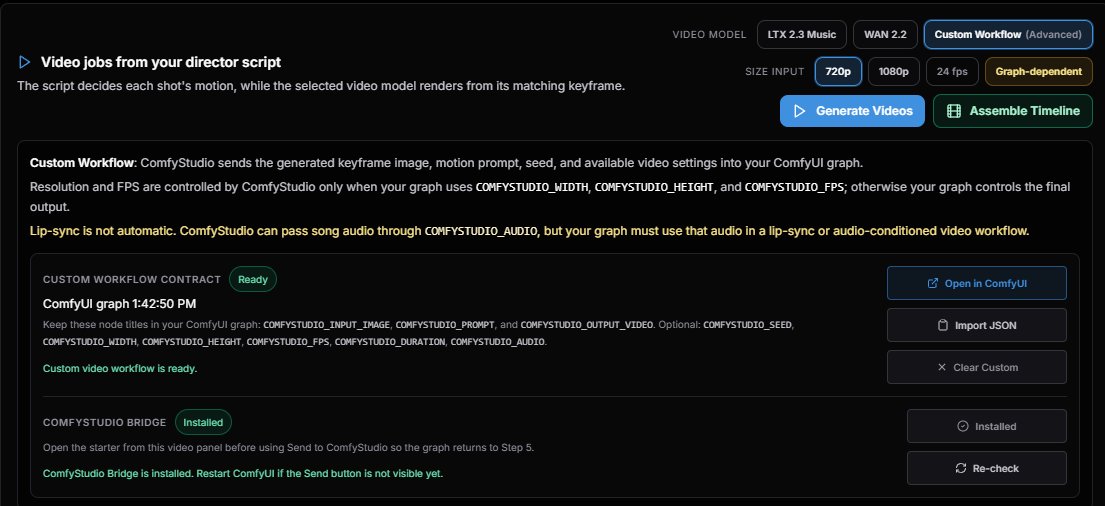Click the 'SIZE INPUT' label
The image size is (1105, 506).
pos(774,71)
